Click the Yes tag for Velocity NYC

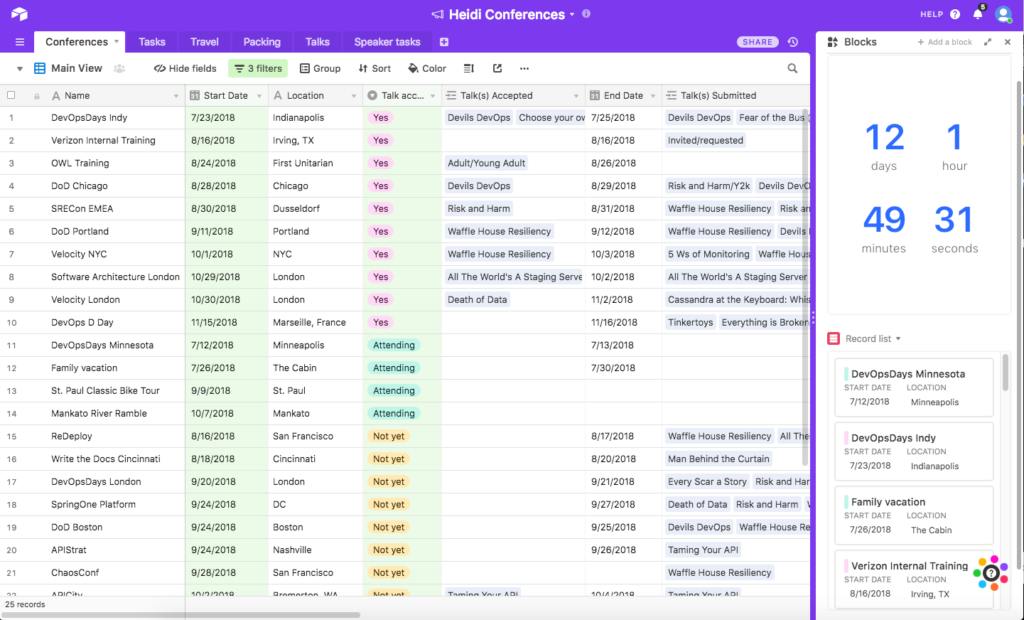pyautogui.click(x=381, y=254)
